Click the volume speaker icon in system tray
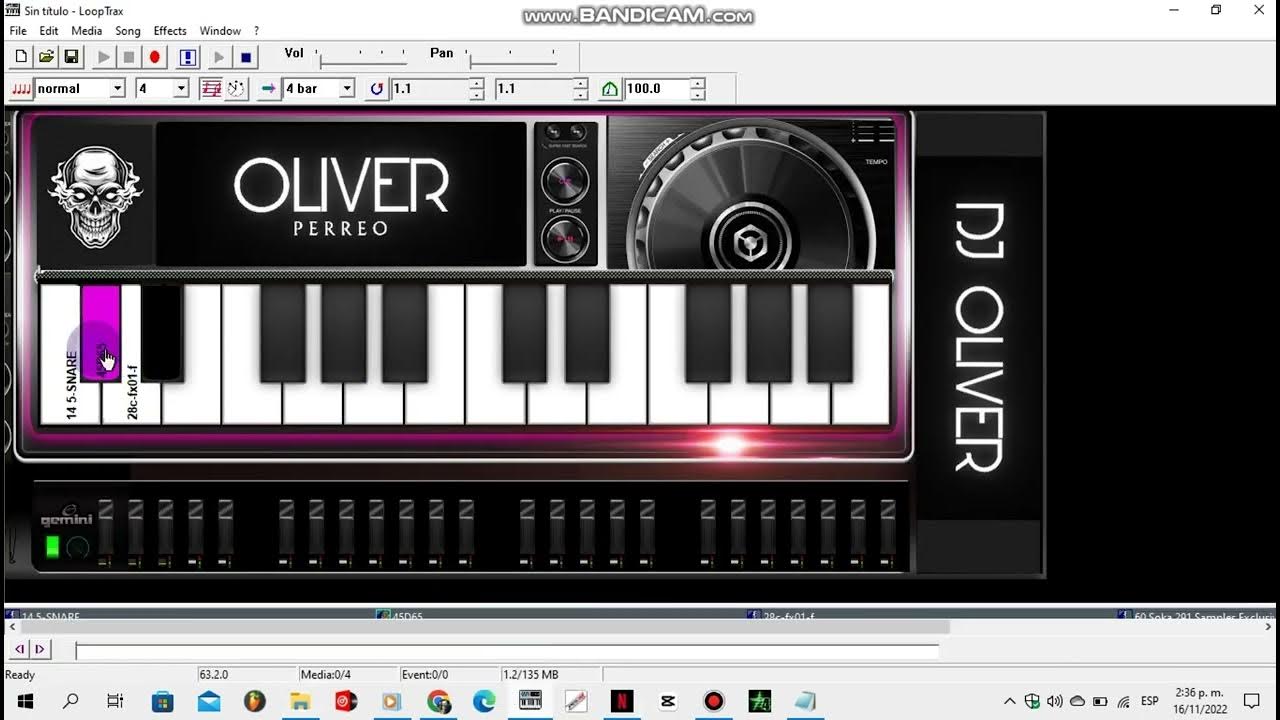1280x720 pixels. pos(1054,701)
